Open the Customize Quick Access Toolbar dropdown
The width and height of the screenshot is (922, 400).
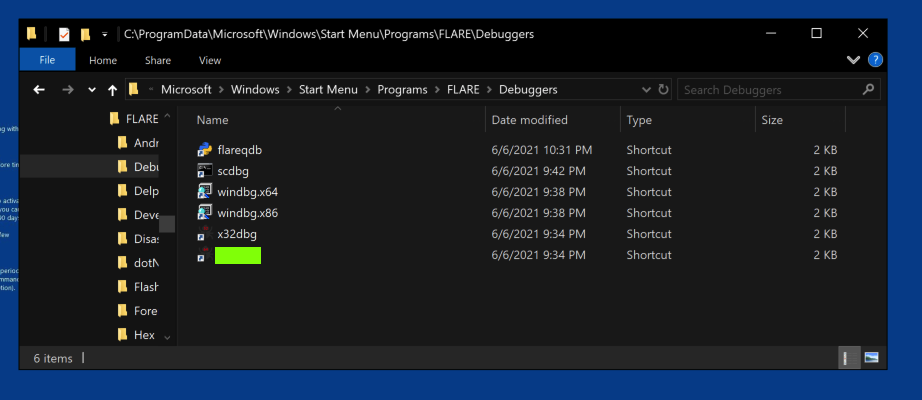coord(105,34)
